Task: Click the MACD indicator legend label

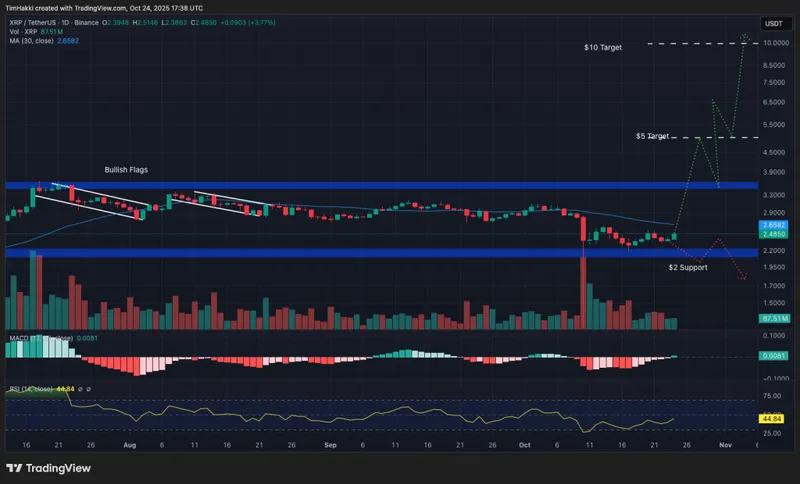Action: (x=18, y=338)
